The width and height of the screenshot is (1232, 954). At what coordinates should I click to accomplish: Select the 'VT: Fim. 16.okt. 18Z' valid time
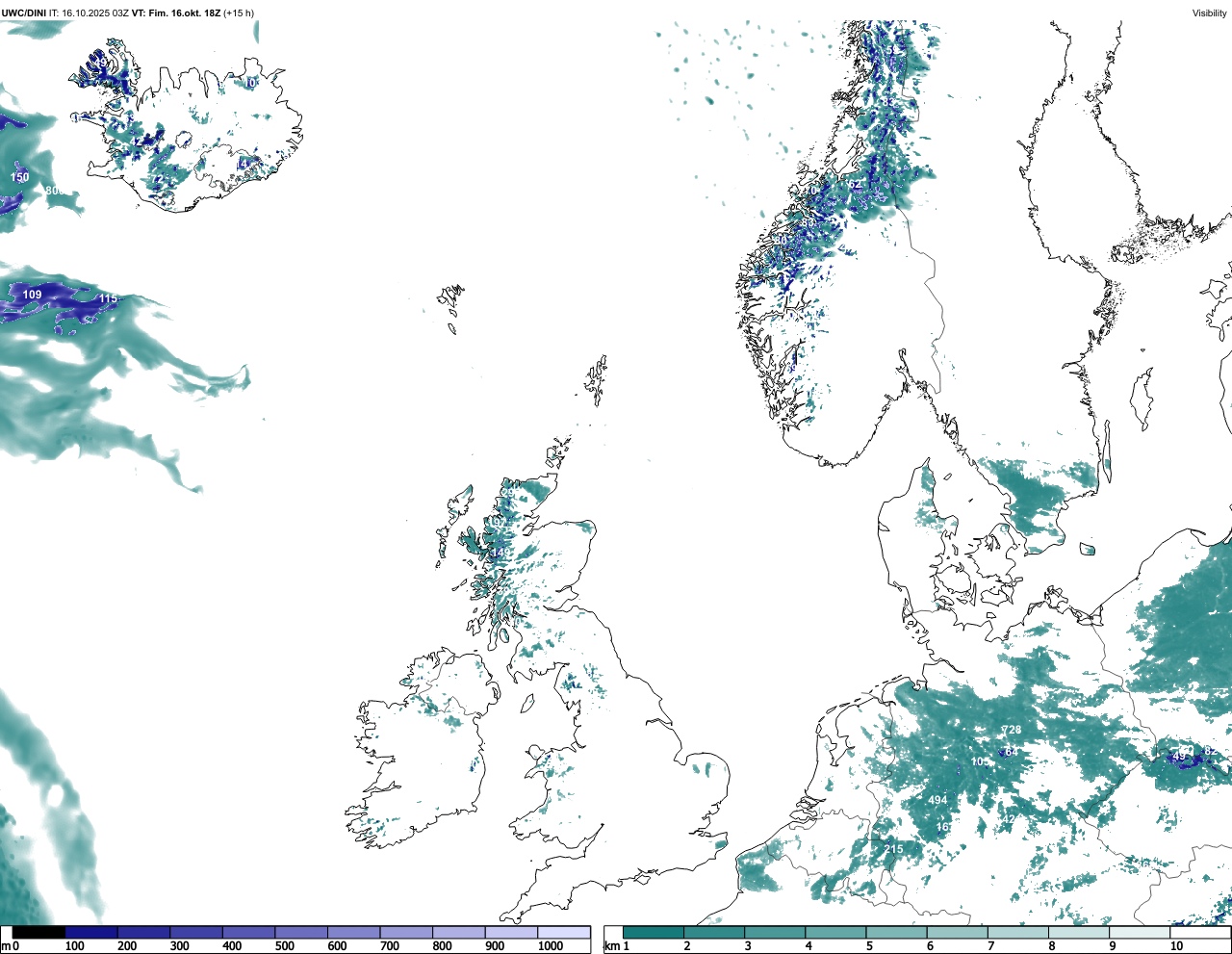pos(176,13)
